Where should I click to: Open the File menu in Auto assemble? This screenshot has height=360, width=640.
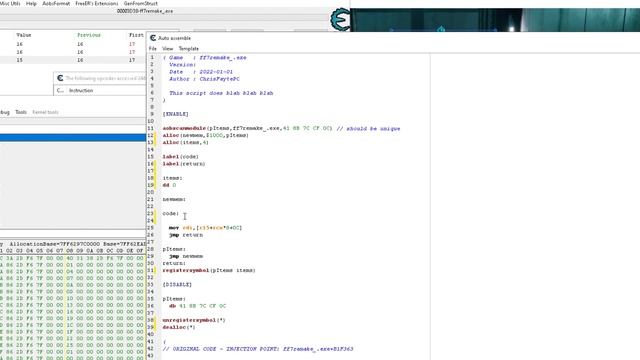coord(153,49)
